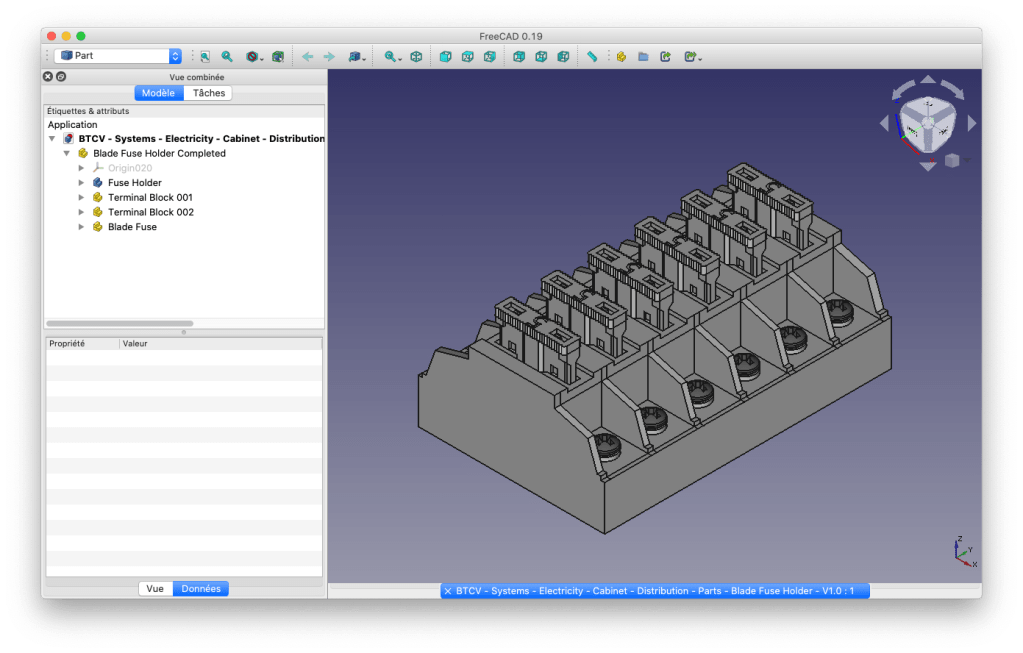Close the Blade Fuse Holder document tab
Image resolution: width=1023 pixels, height=653 pixels.
coord(448,591)
